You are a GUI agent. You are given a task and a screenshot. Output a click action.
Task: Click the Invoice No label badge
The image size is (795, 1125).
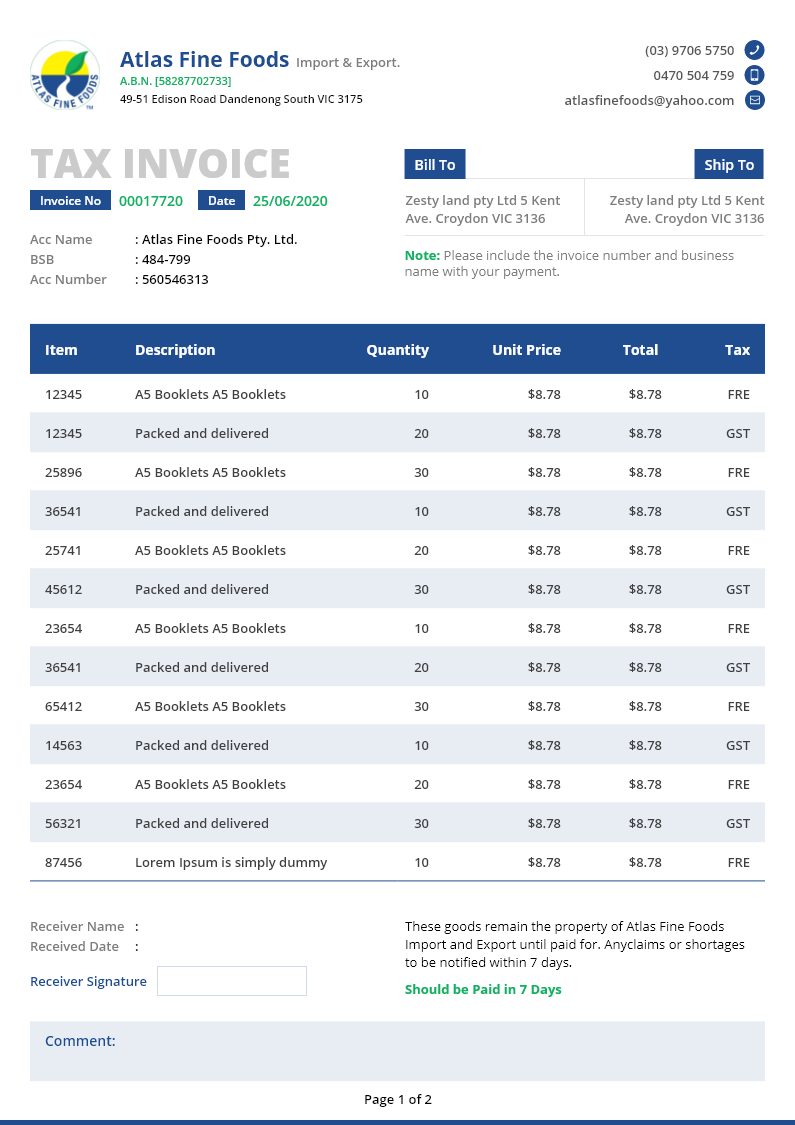click(x=70, y=201)
